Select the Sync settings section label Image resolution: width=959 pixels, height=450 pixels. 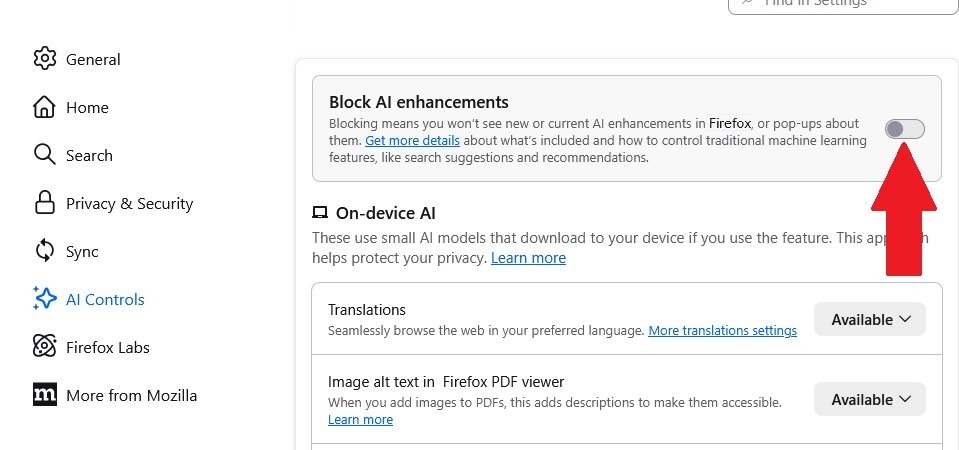82,251
